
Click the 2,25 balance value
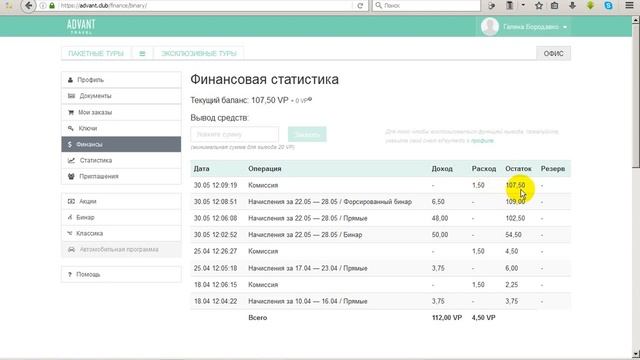click(511, 284)
